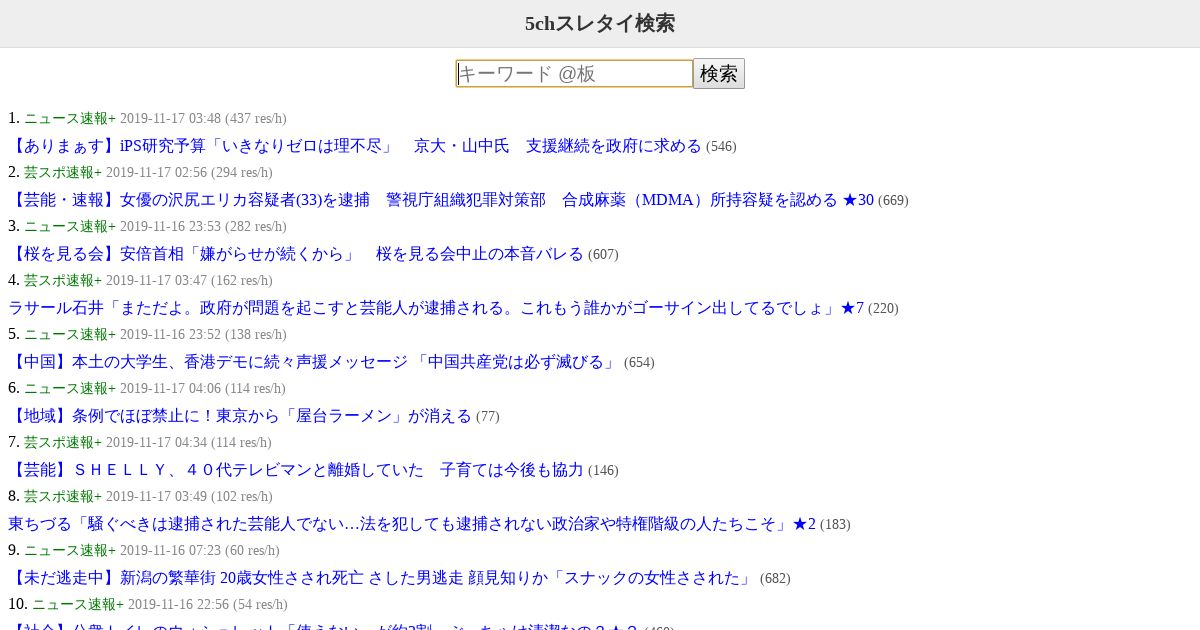Select ニュース速報+ board link in item 10
This screenshot has height=630, width=1200.
(78, 604)
